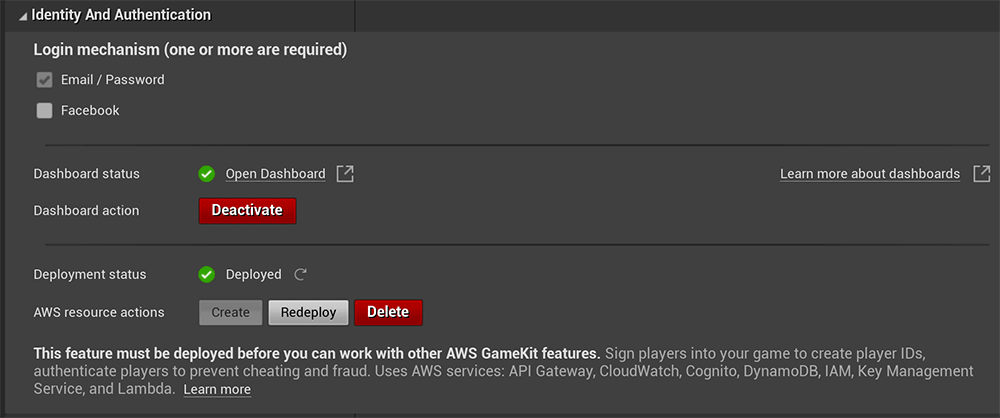The image size is (1000, 418).
Task: Click the greyed-out Create button
Action: 231,313
